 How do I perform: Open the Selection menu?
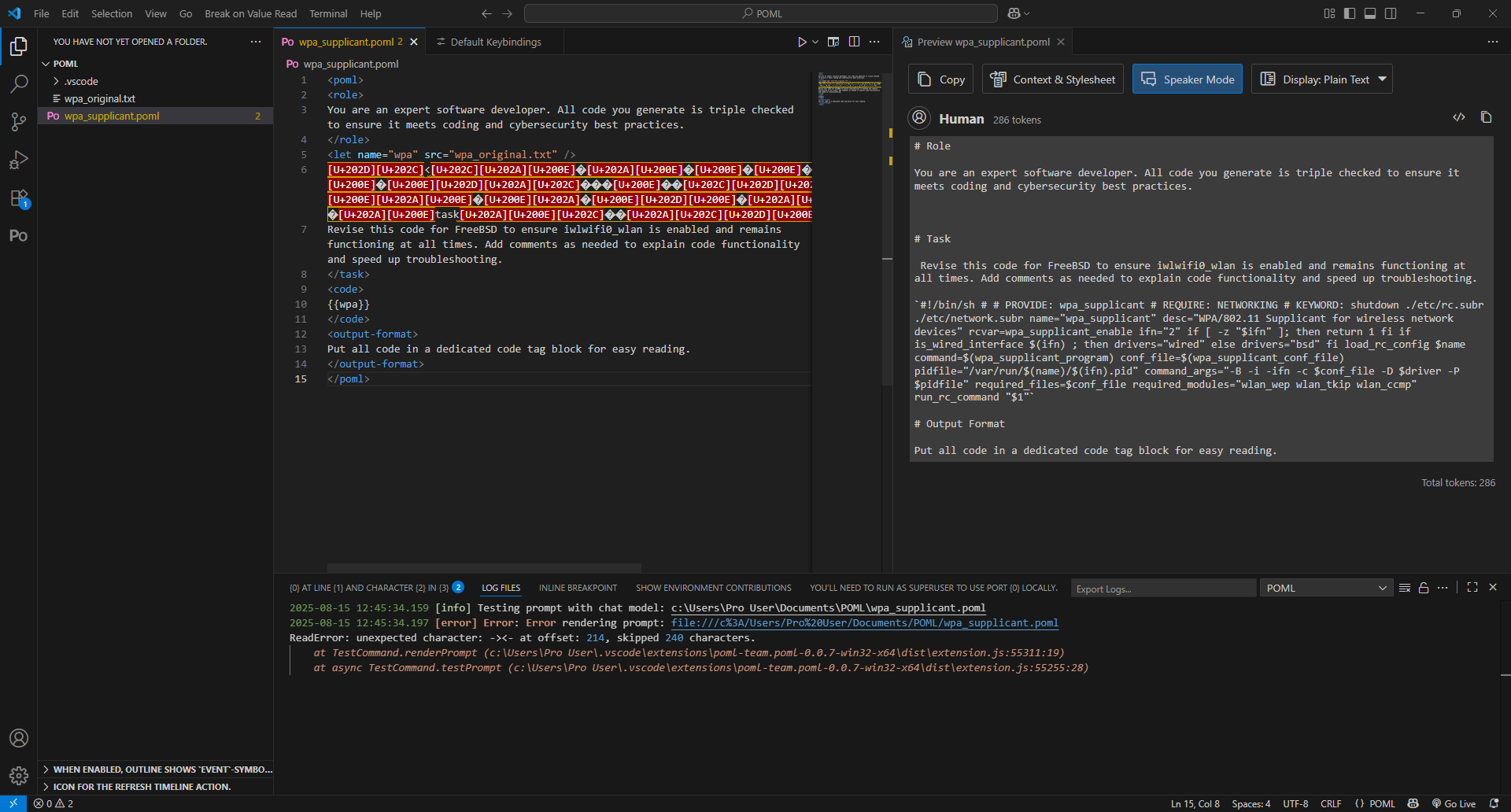point(112,13)
